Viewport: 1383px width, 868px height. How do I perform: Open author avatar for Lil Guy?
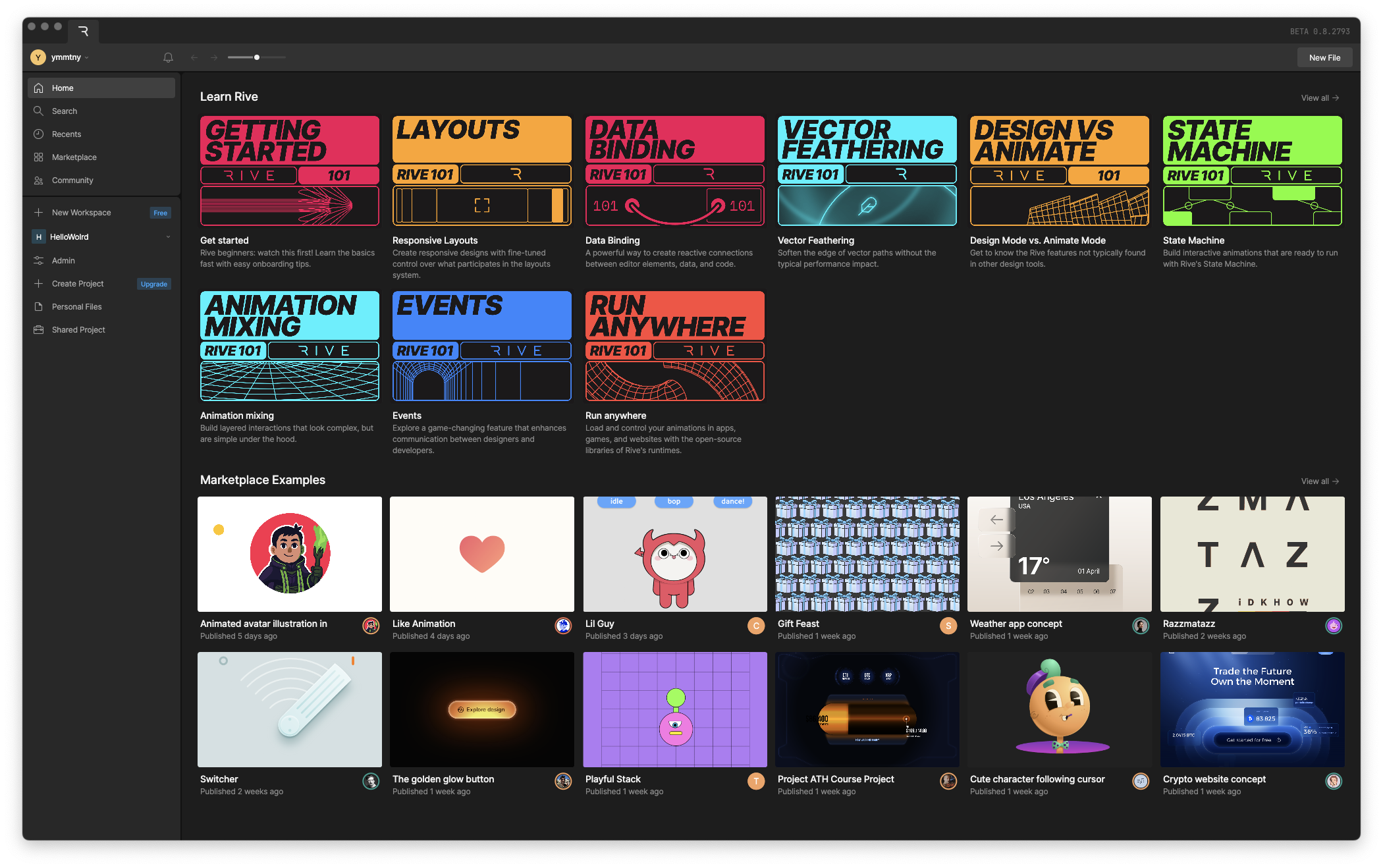point(756,626)
